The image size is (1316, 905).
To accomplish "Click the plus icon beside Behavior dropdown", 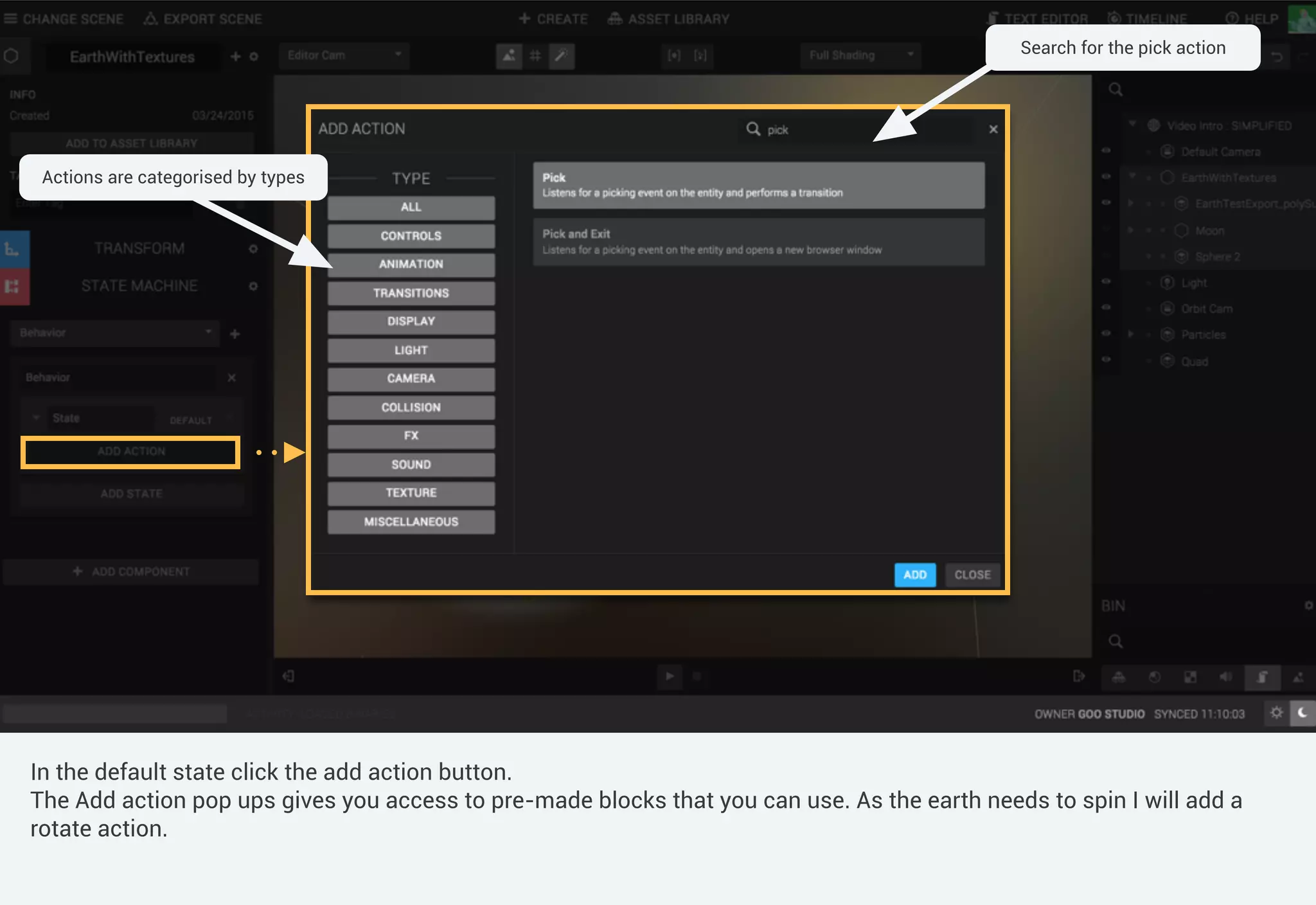I will [235, 334].
